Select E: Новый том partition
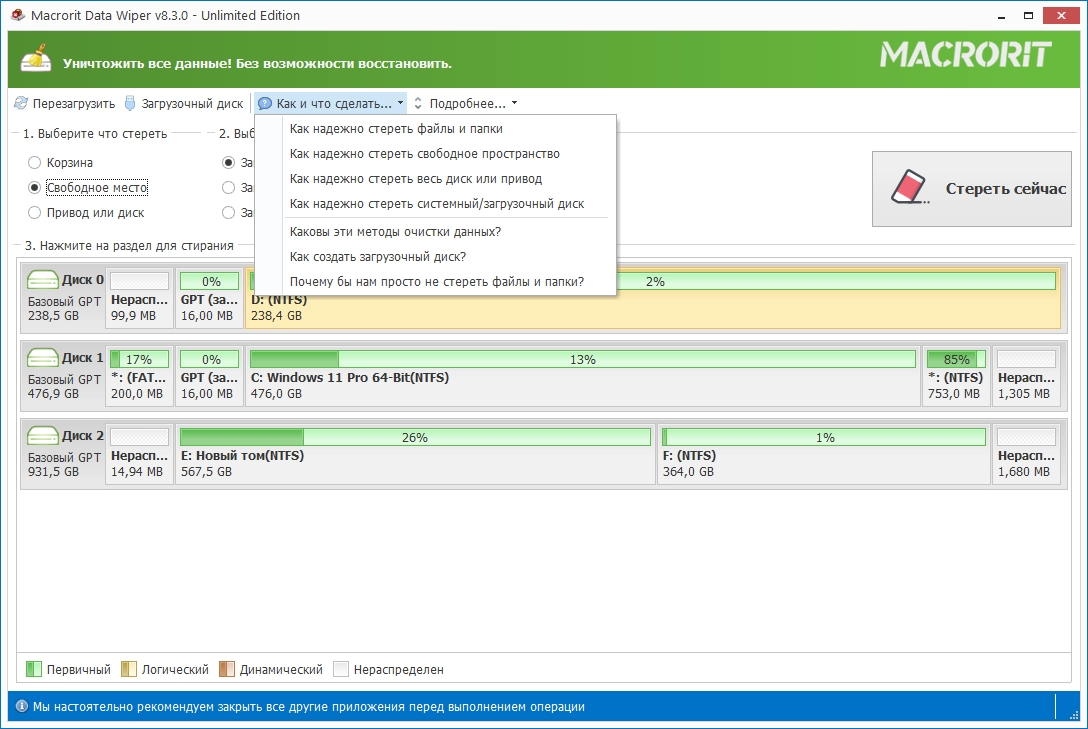This screenshot has width=1088, height=729. [415, 454]
